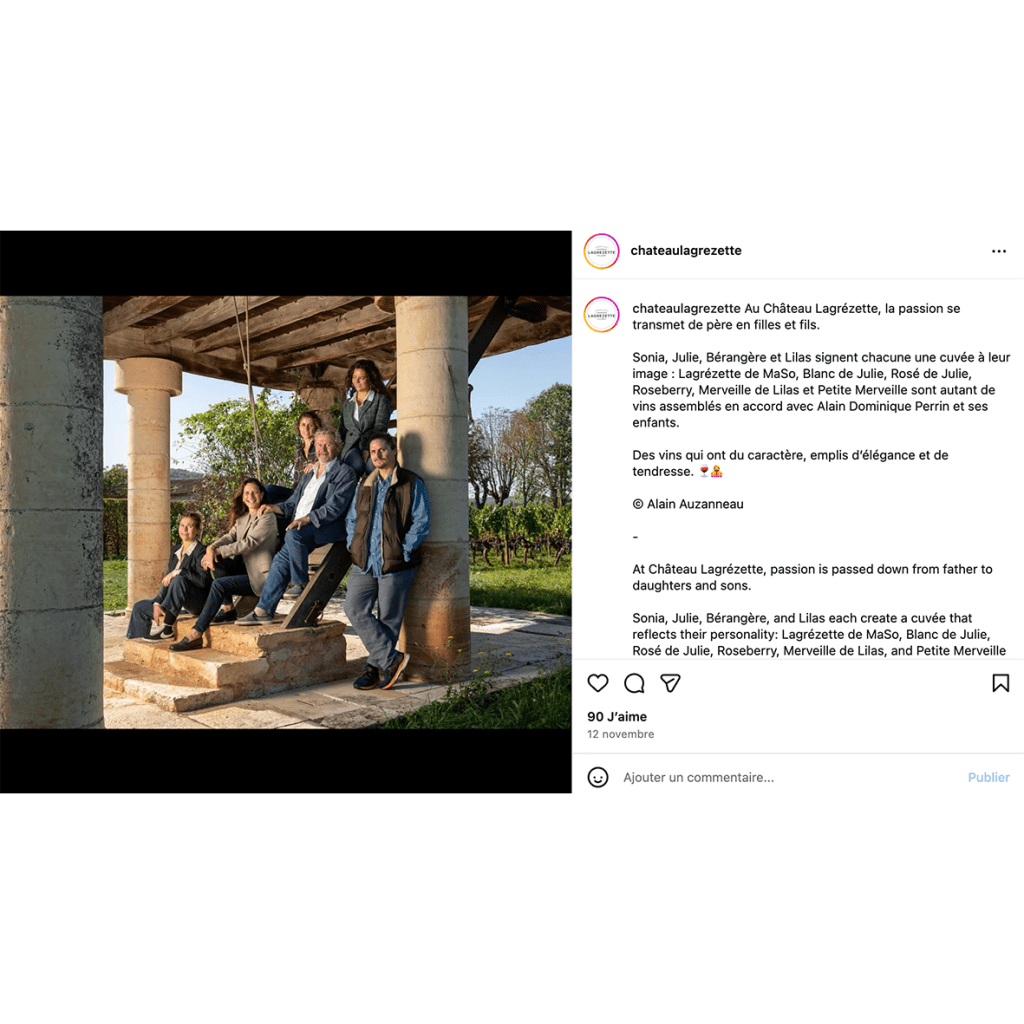Image resolution: width=1024 pixels, height=1024 pixels.
Task: Save post with bookmark icon
Action: click(1000, 683)
